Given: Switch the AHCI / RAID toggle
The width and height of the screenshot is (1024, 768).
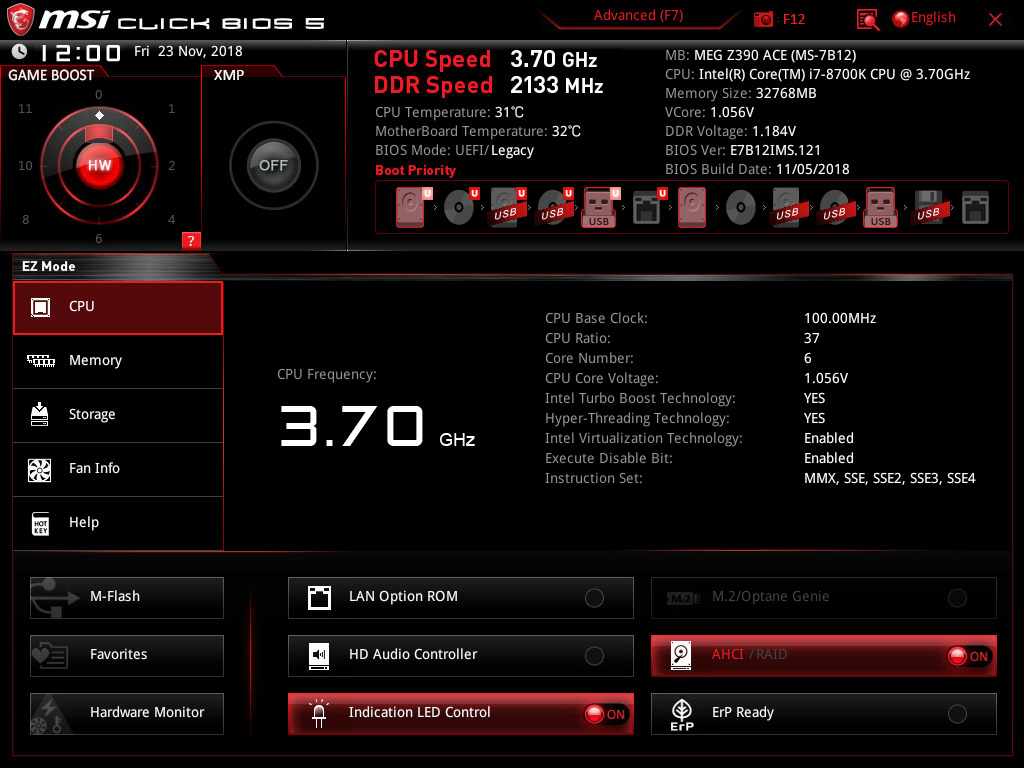Looking at the screenshot, I should (969, 656).
